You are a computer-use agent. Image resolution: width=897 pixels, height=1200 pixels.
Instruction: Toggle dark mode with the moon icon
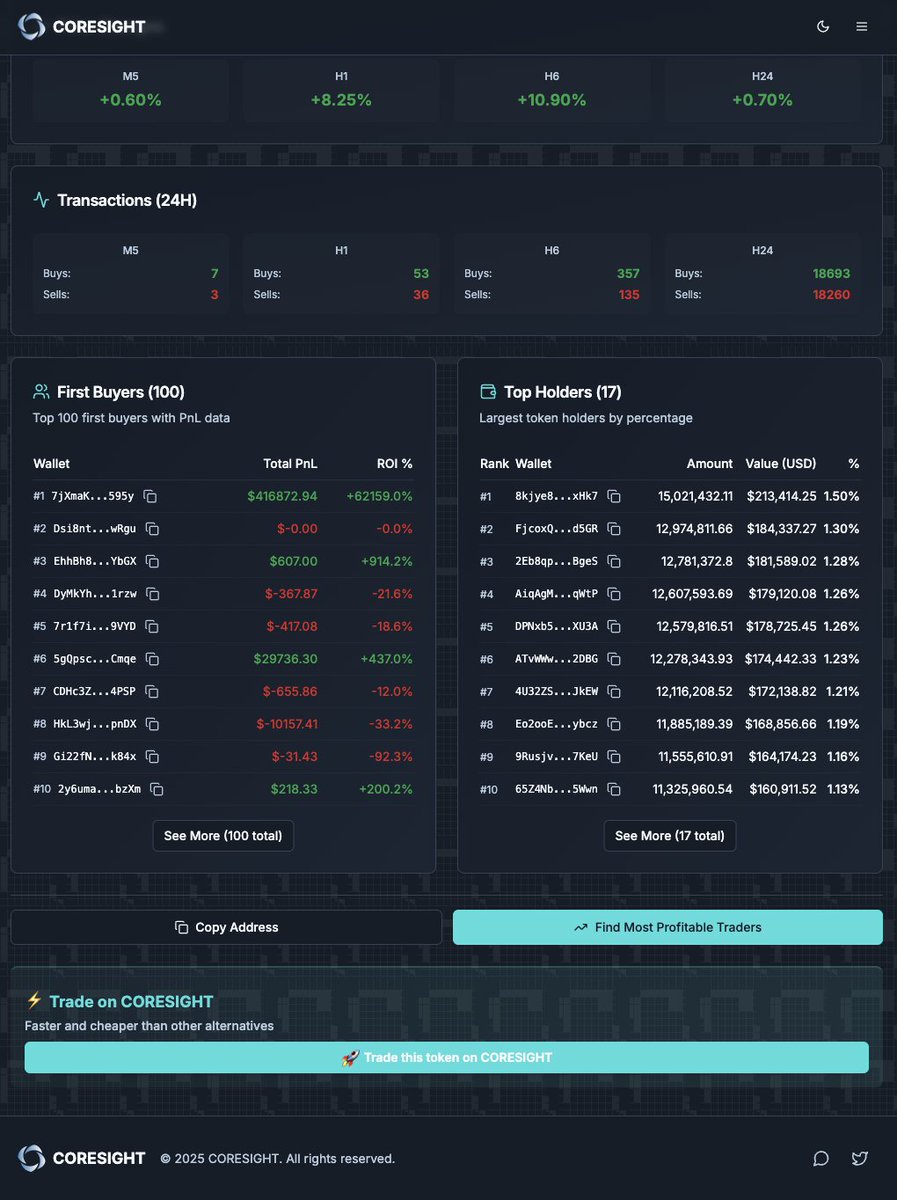click(822, 26)
